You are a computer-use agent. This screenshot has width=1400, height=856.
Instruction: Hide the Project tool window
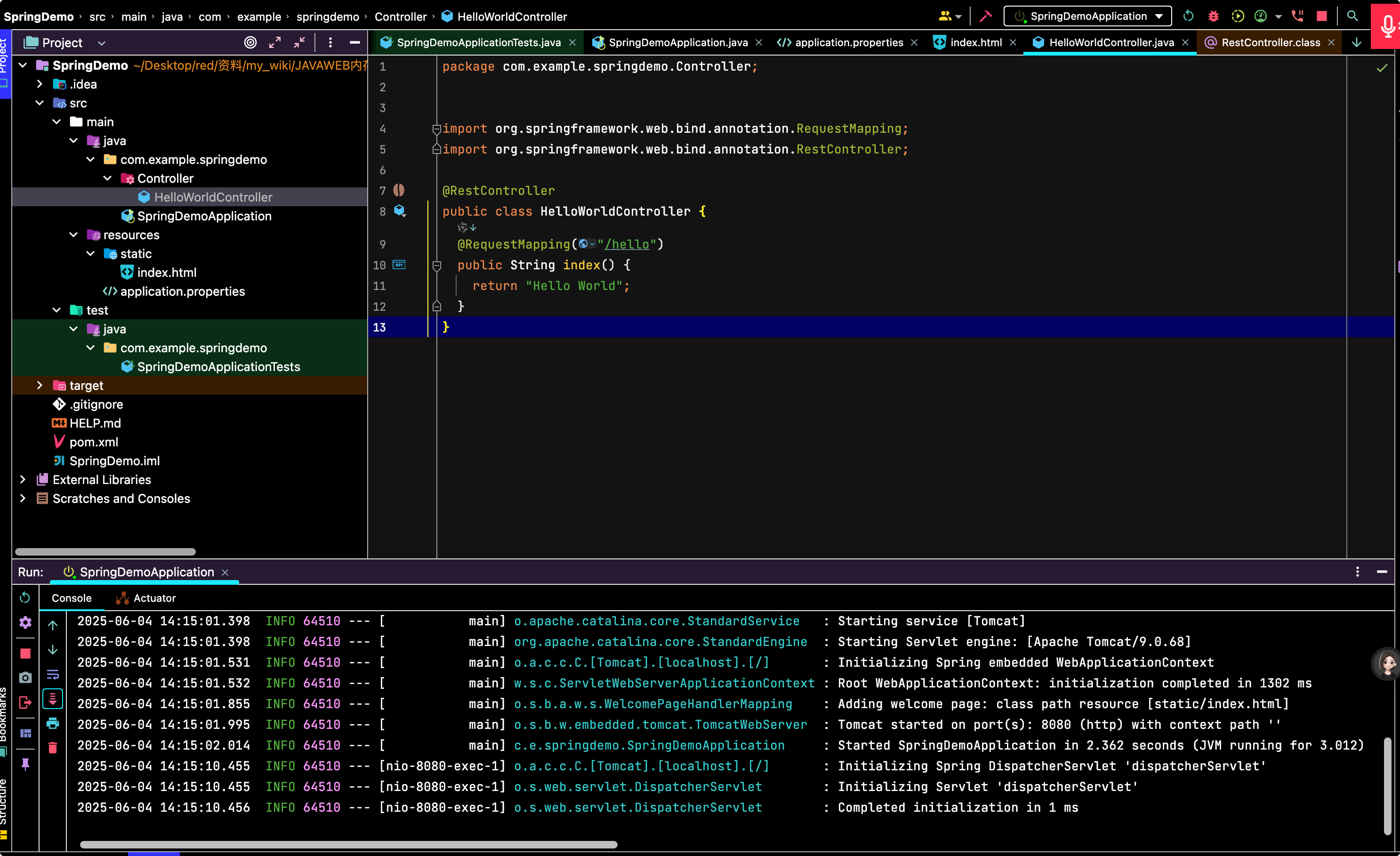[x=354, y=43]
